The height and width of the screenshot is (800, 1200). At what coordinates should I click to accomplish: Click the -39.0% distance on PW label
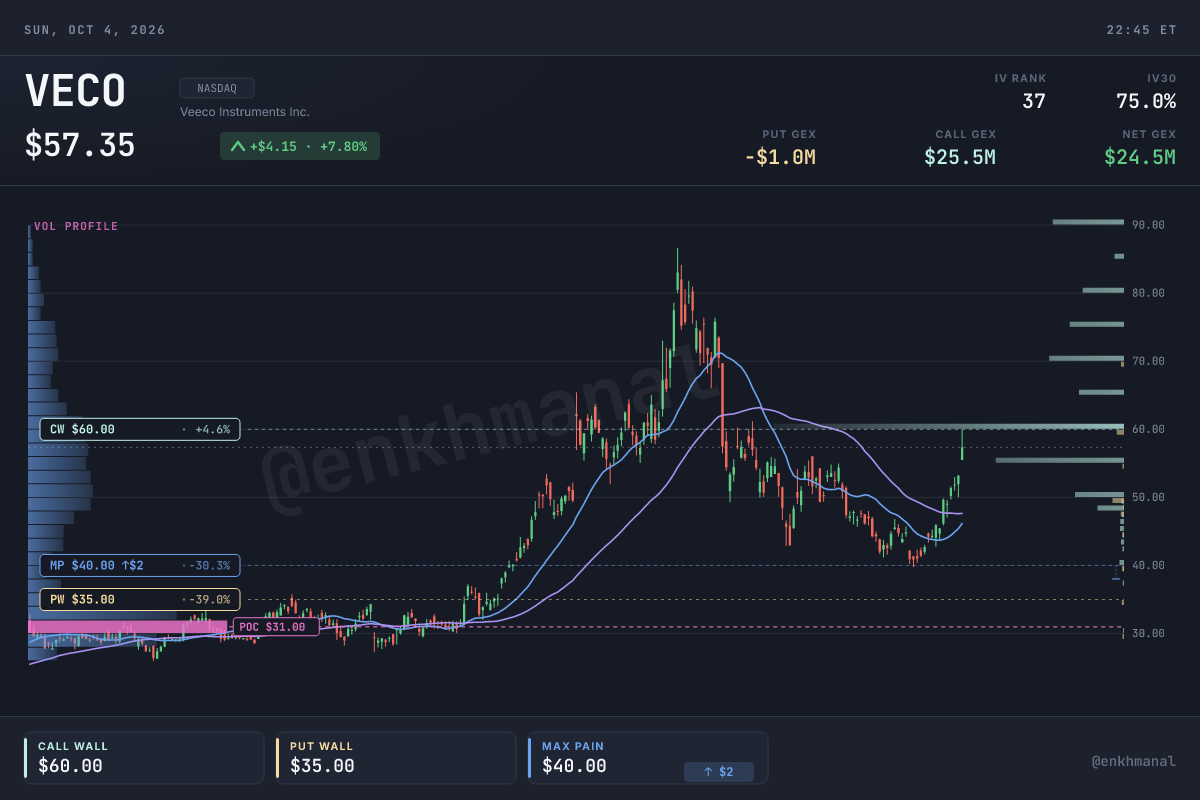coord(208,599)
